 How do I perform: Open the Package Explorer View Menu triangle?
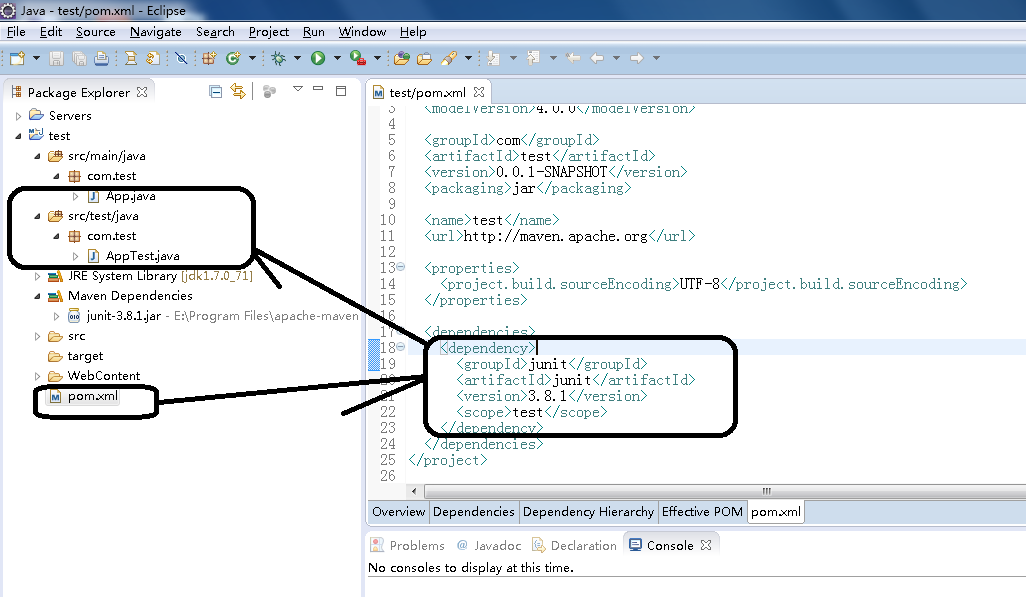(x=298, y=88)
